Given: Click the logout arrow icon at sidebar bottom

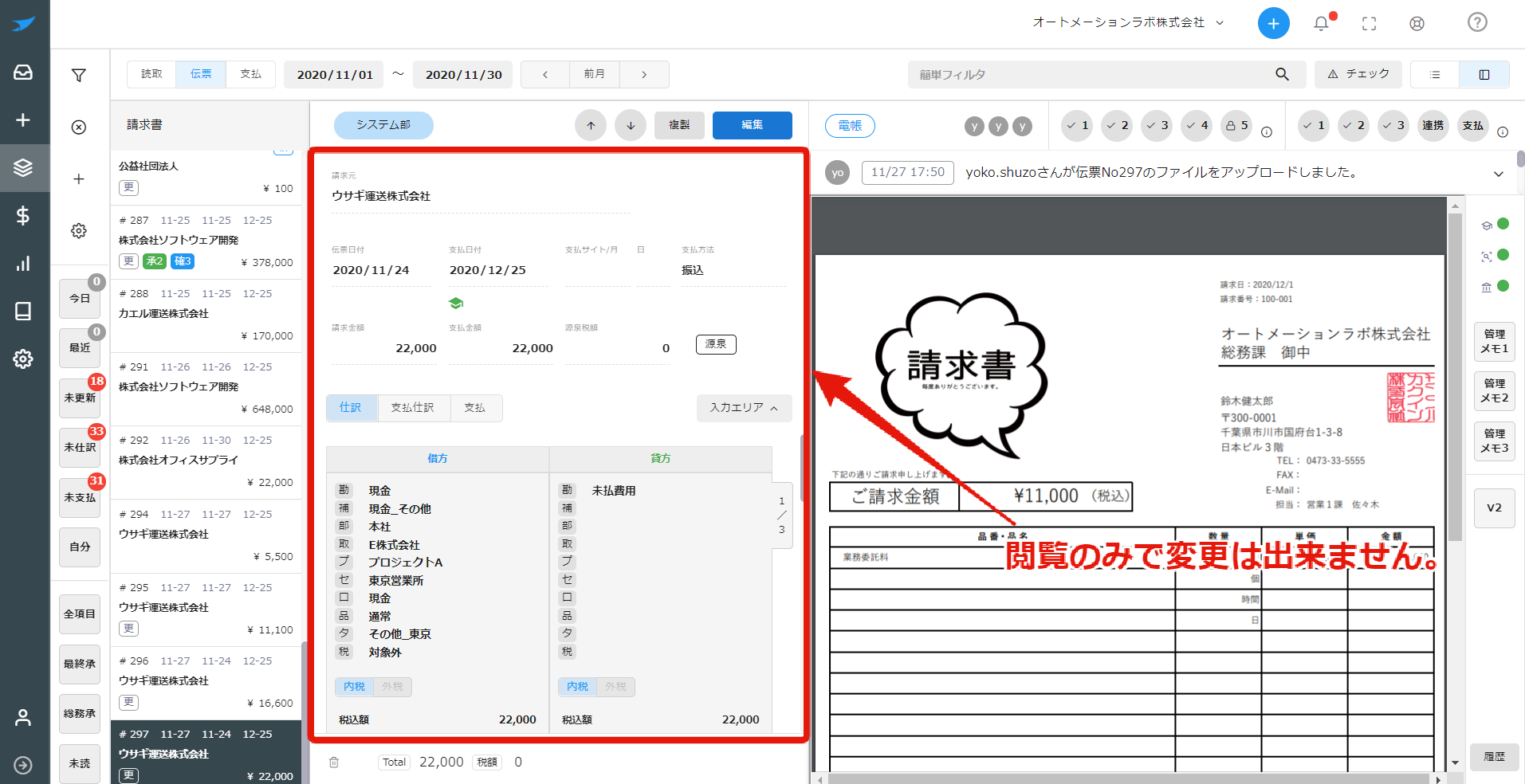Looking at the screenshot, I should tap(23, 765).
